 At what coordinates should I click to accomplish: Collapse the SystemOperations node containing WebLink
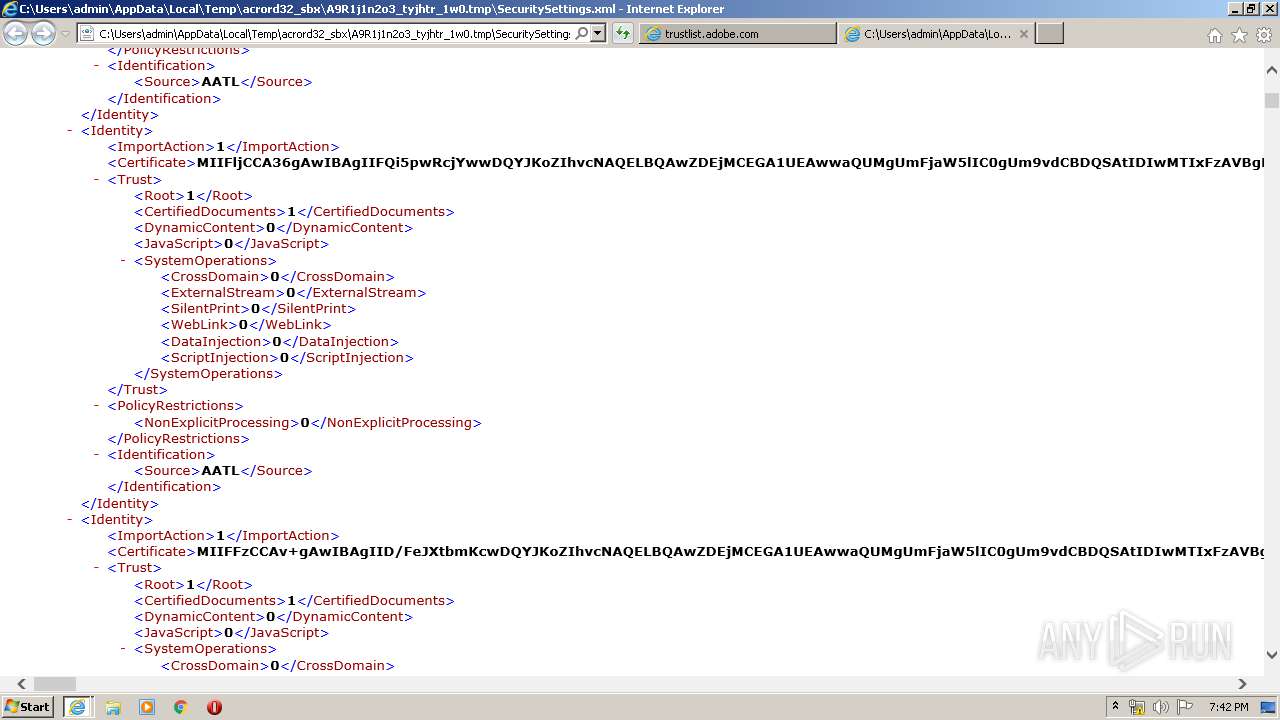coord(124,260)
